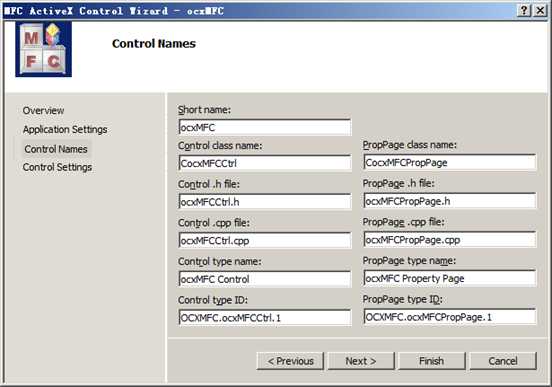552x387 pixels.
Task: Edit the Control class name field
Action: pyautogui.click(x=265, y=163)
